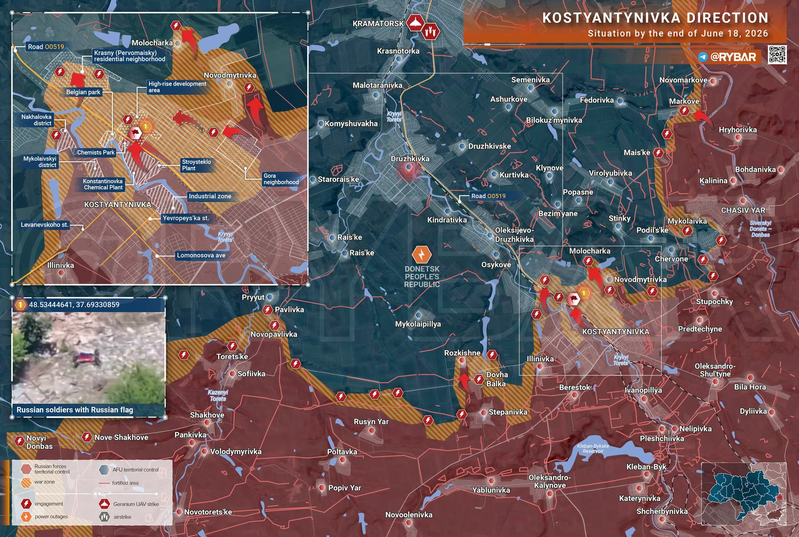Click the Belgian park label in inset
Screen dimensions: 799x537
tap(83, 92)
